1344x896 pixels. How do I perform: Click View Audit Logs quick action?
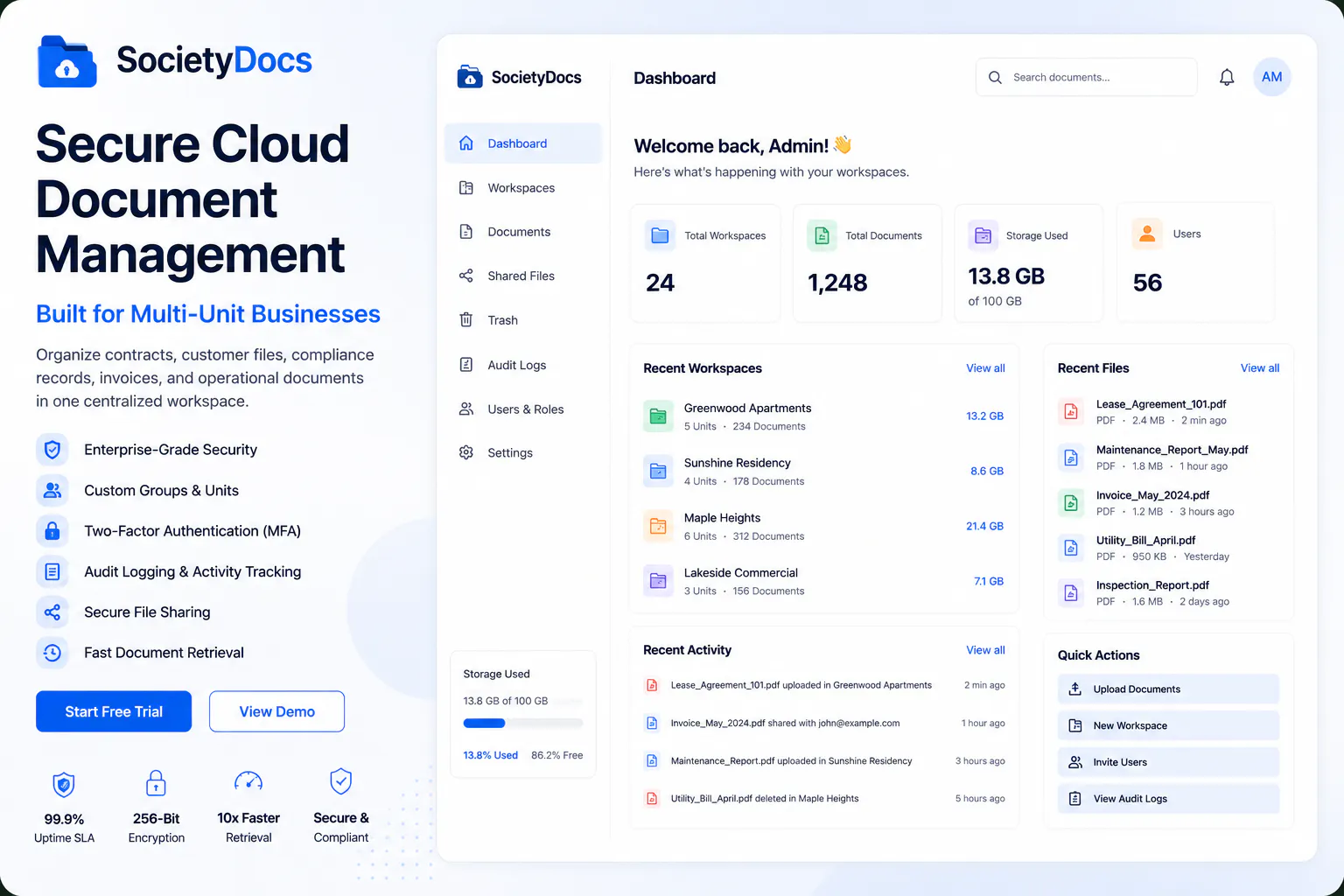tap(1168, 799)
